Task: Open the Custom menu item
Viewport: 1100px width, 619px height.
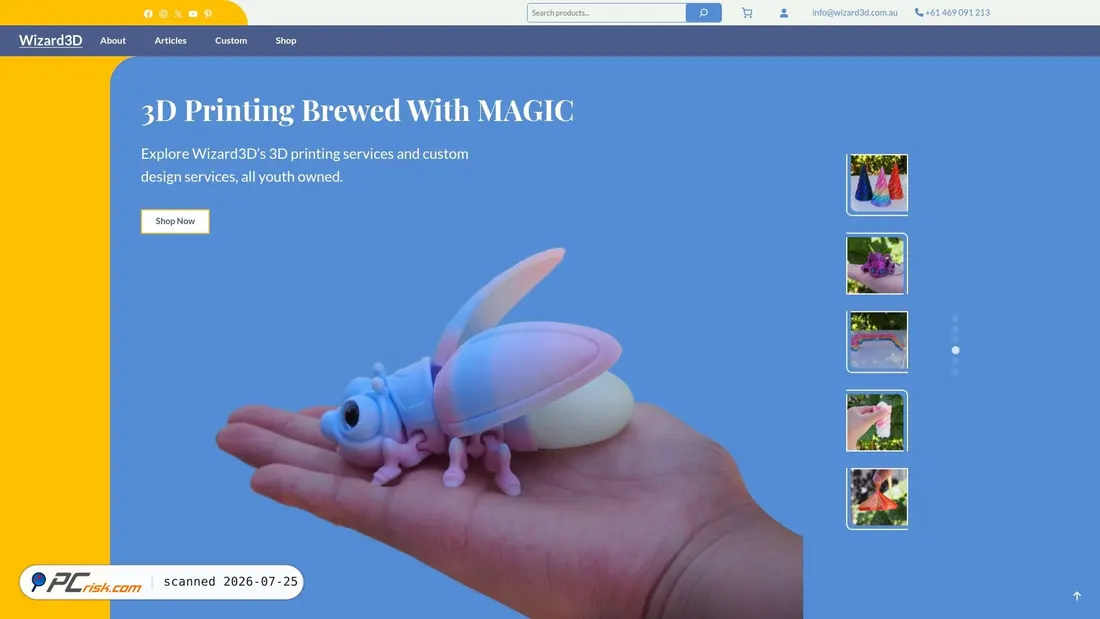Action: tap(231, 41)
